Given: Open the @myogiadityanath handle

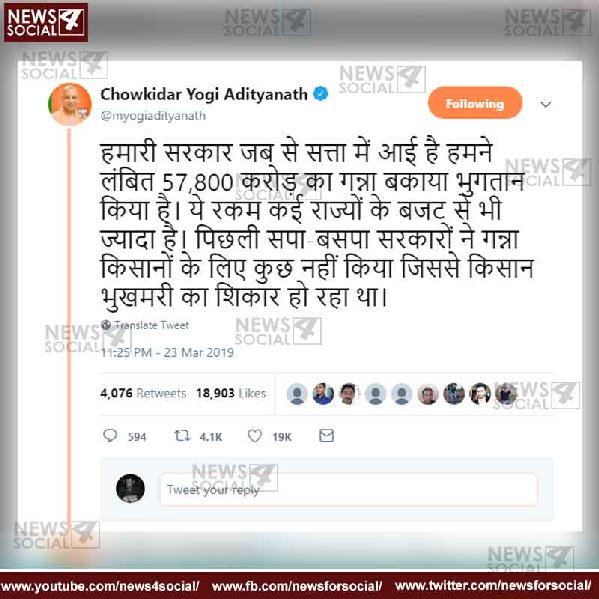Looking at the screenshot, I should [153, 116].
